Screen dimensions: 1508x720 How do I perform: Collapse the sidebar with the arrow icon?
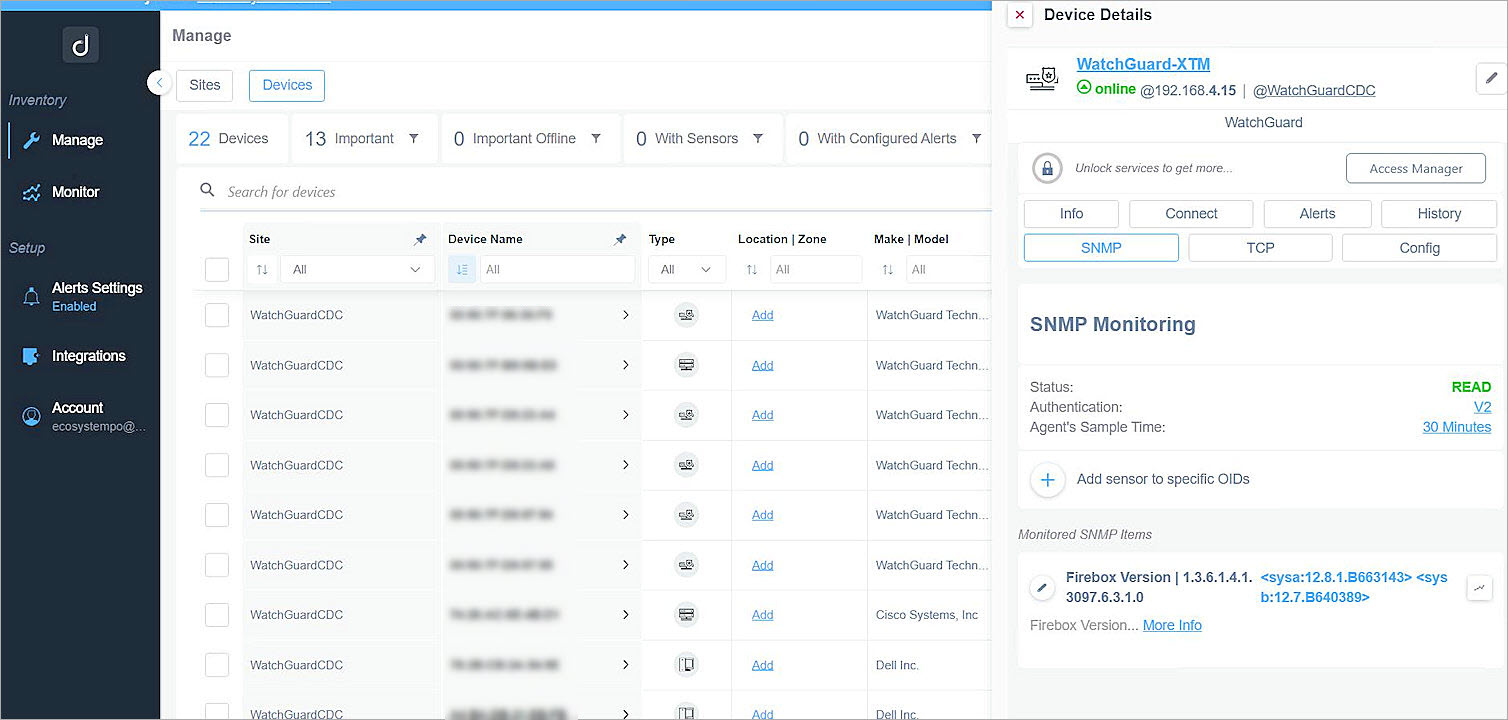[x=159, y=83]
